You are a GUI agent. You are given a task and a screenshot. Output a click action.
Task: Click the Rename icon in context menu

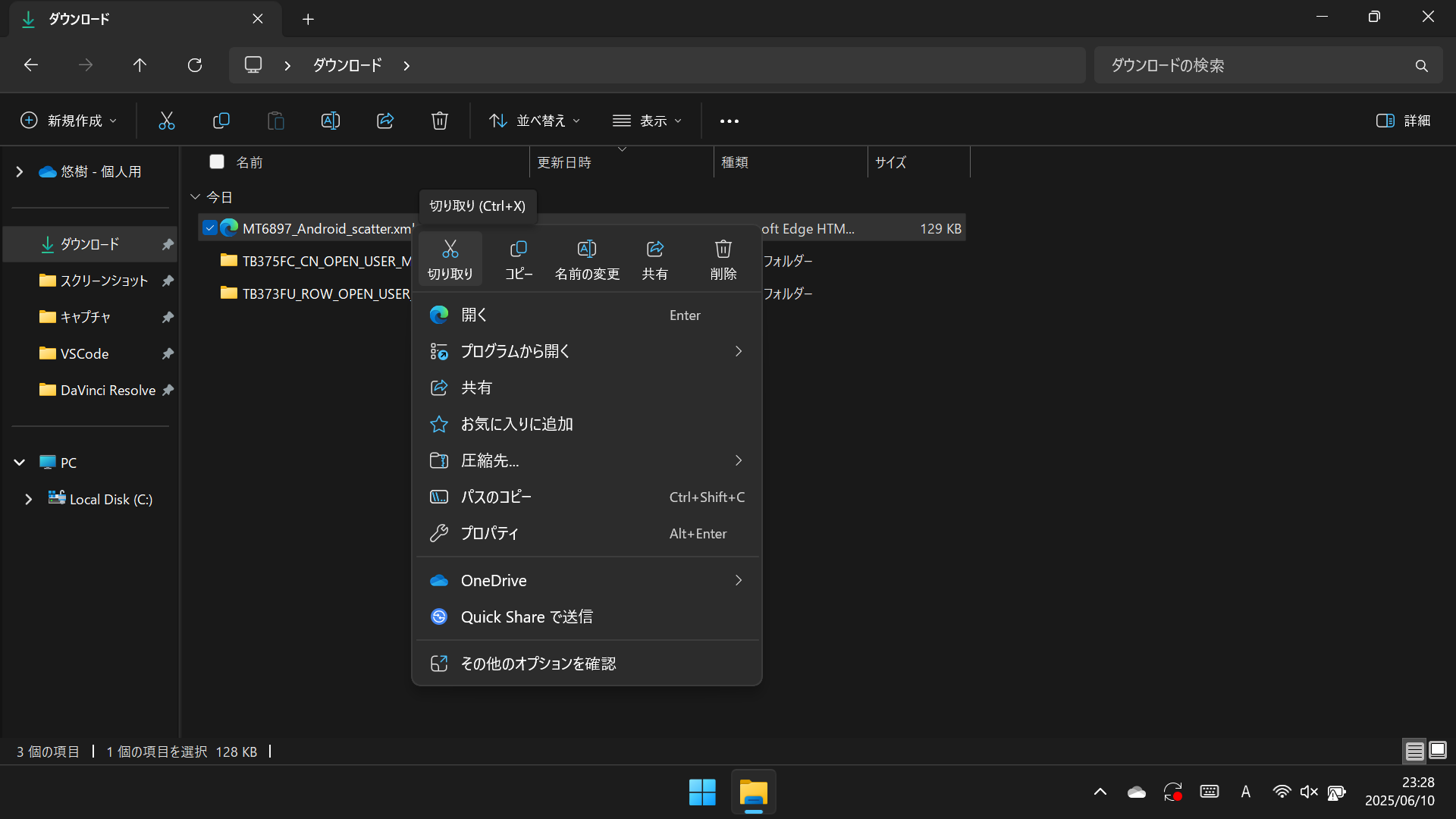tap(587, 249)
